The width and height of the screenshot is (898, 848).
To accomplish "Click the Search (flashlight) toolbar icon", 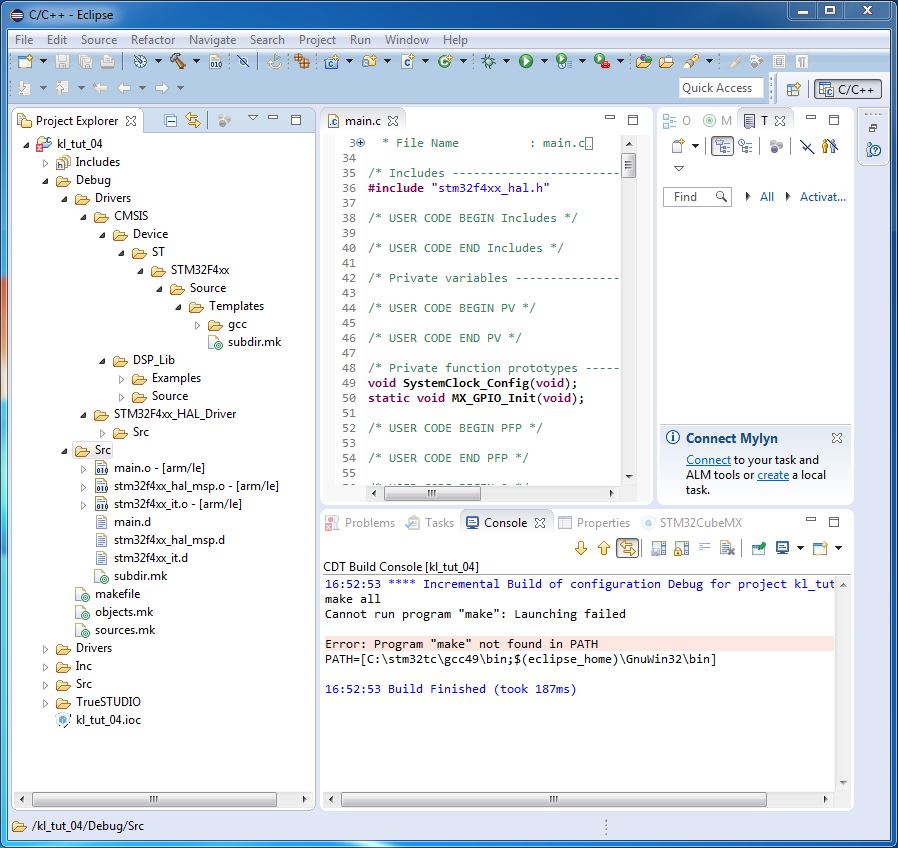I will [691, 61].
